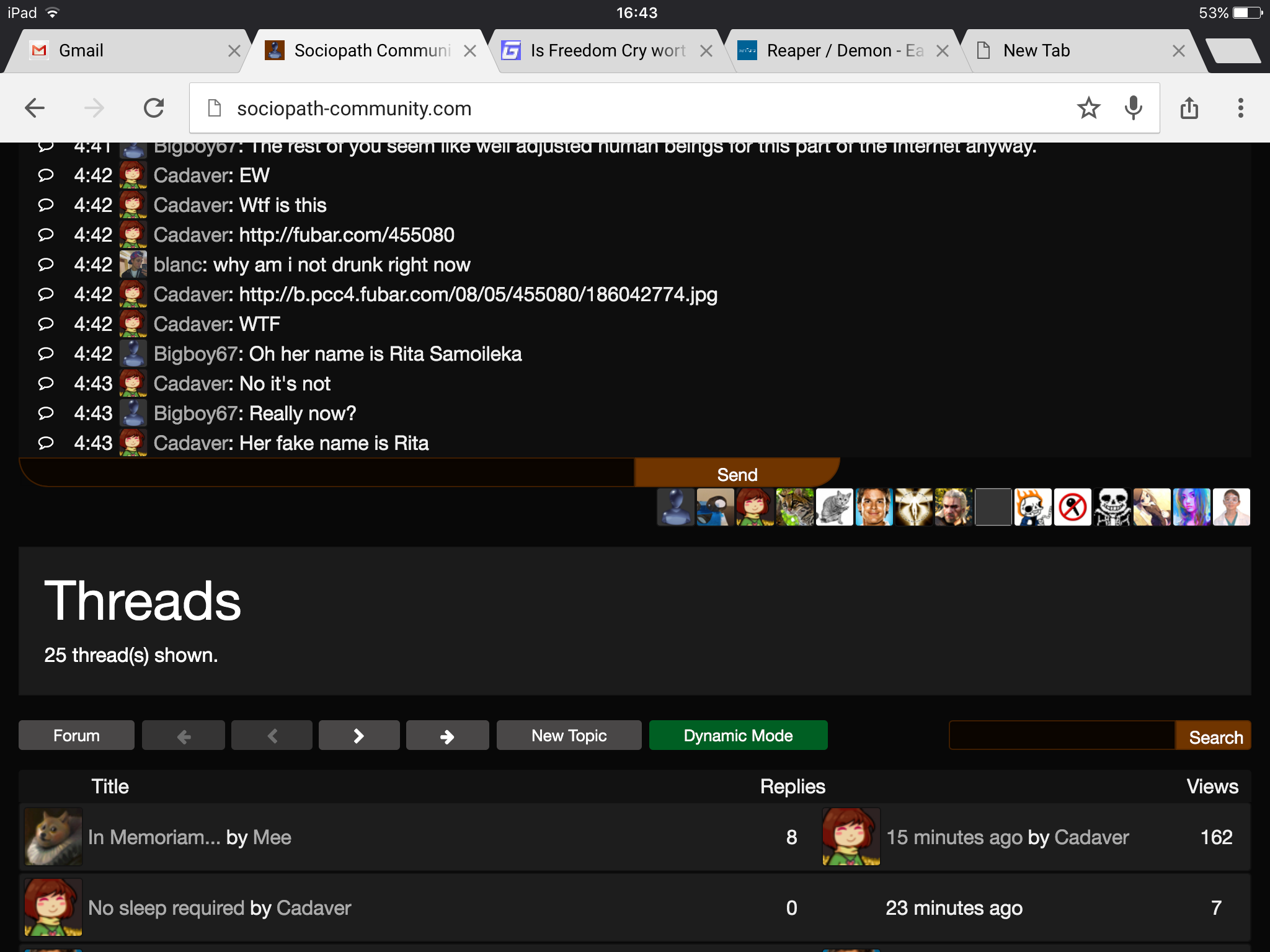Viewport: 1270px width, 952px height.
Task: Open a new tab with the blank tab button
Action: (x=1234, y=51)
